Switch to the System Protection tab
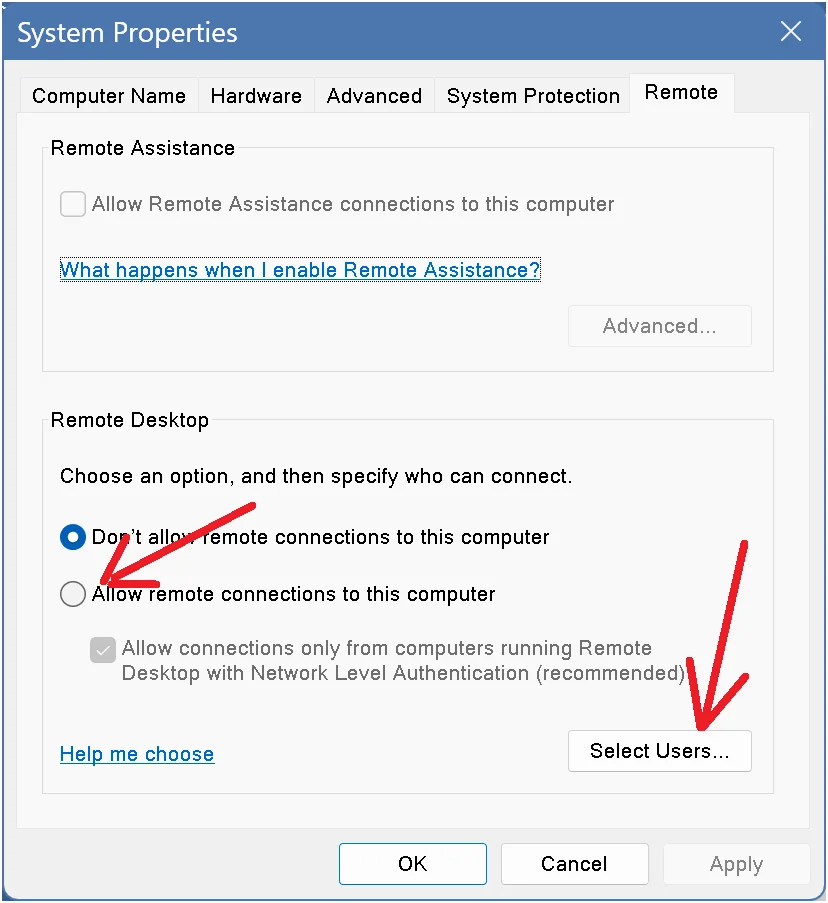This screenshot has width=828, height=903. coord(533,96)
